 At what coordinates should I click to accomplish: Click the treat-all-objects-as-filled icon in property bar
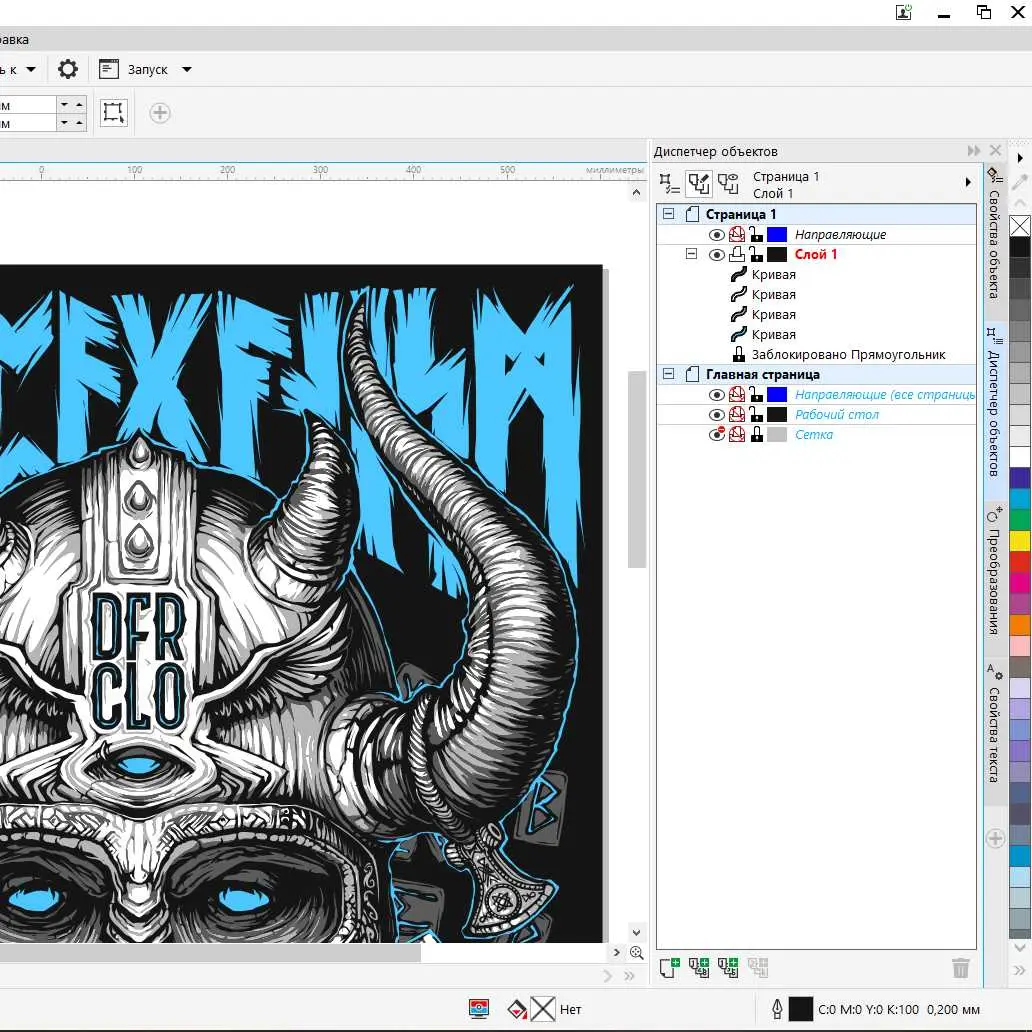[114, 113]
